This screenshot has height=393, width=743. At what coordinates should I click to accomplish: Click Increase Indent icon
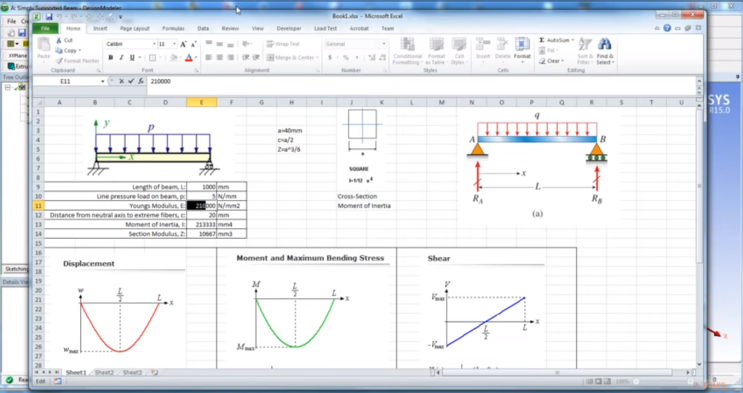(256, 57)
